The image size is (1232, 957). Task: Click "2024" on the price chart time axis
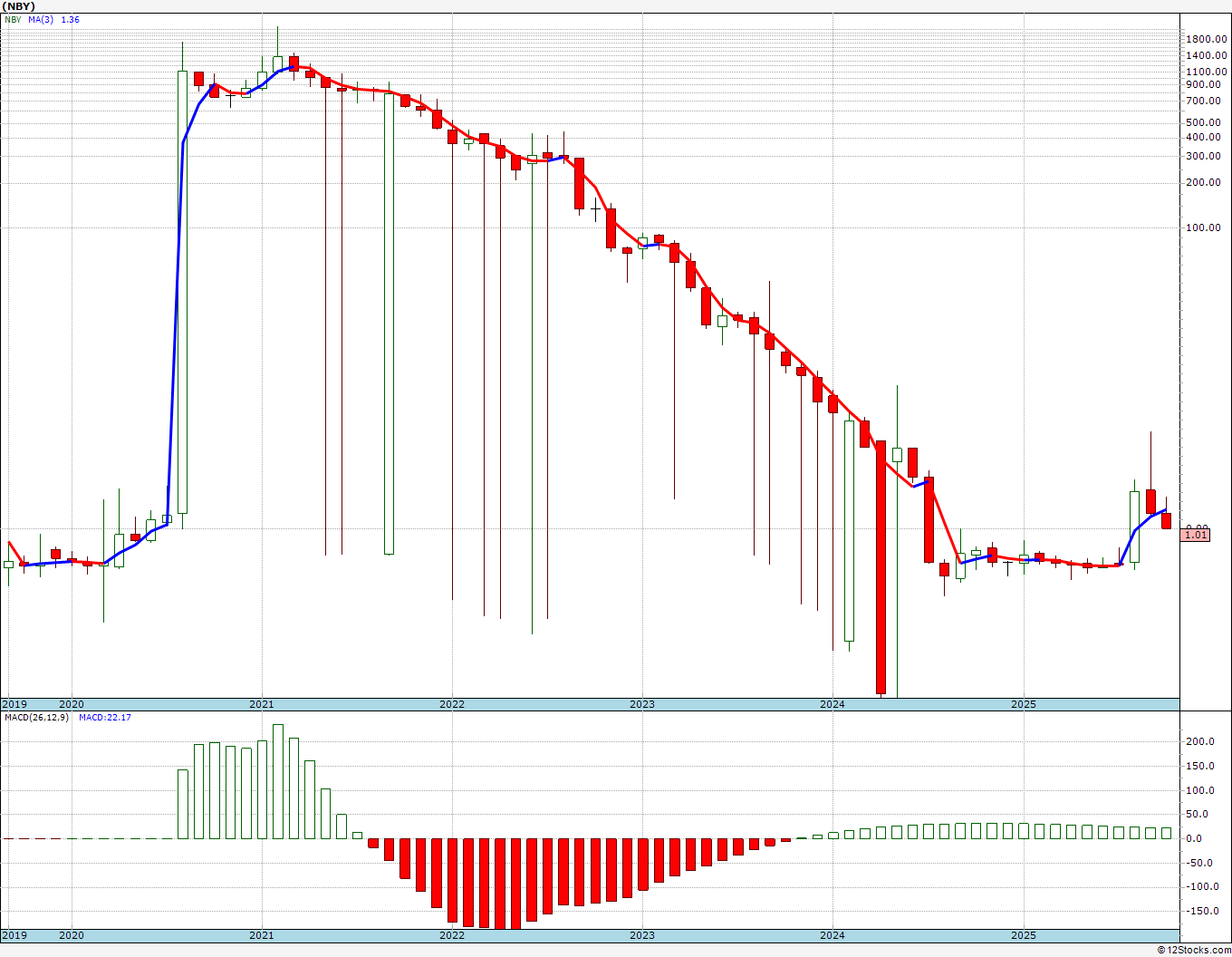[x=833, y=704]
